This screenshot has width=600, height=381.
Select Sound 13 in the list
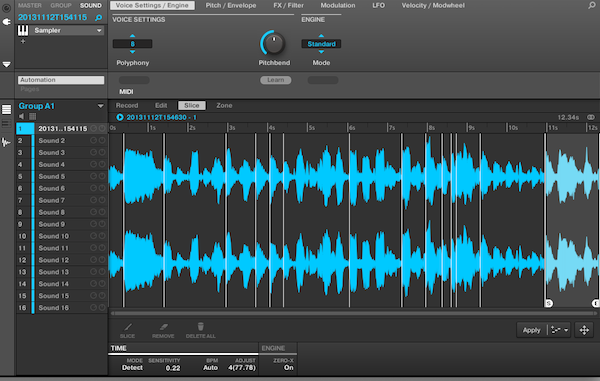[53, 272]
